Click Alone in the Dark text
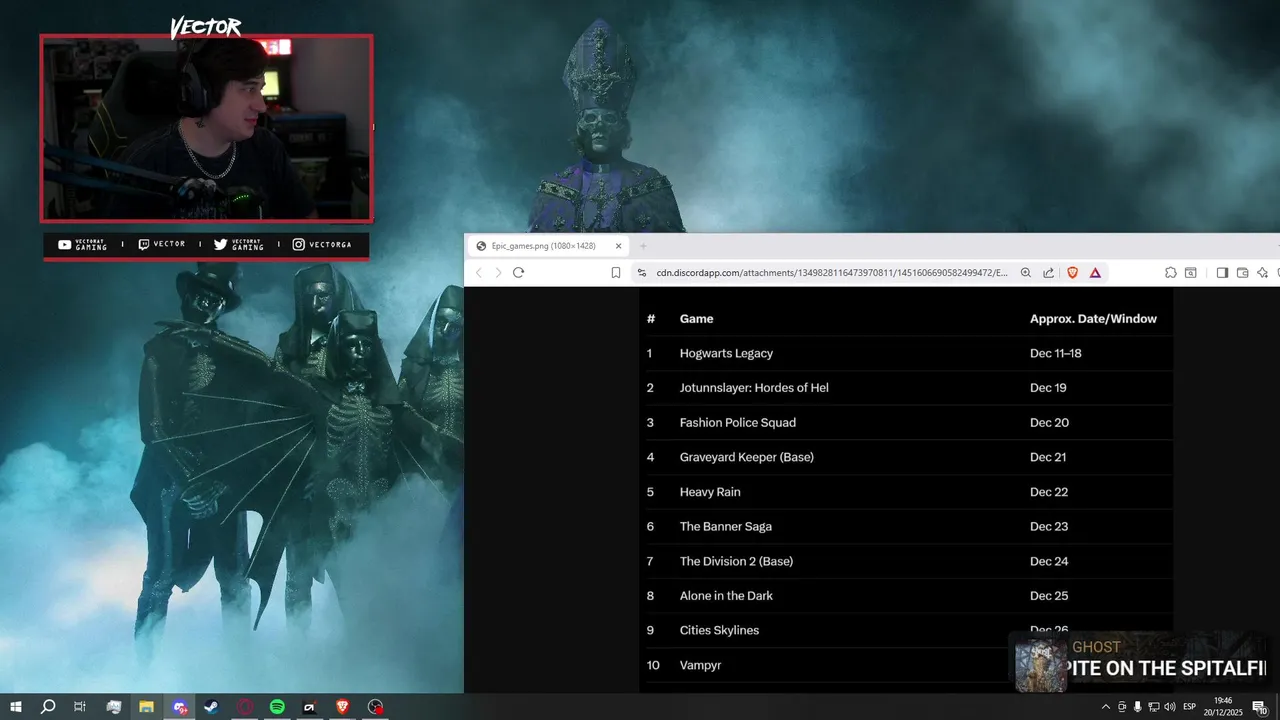This screenshot has width=1280, height=720. point(726,596)
